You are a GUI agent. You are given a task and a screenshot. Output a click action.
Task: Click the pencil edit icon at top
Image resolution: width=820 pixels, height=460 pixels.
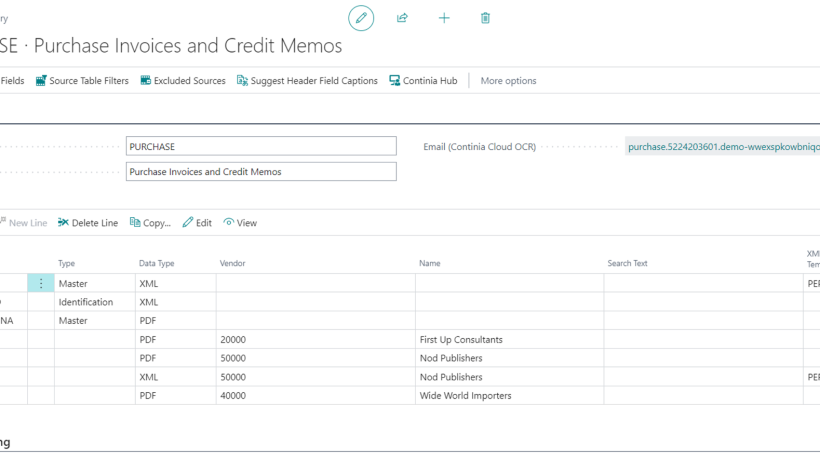click(361, 18)
